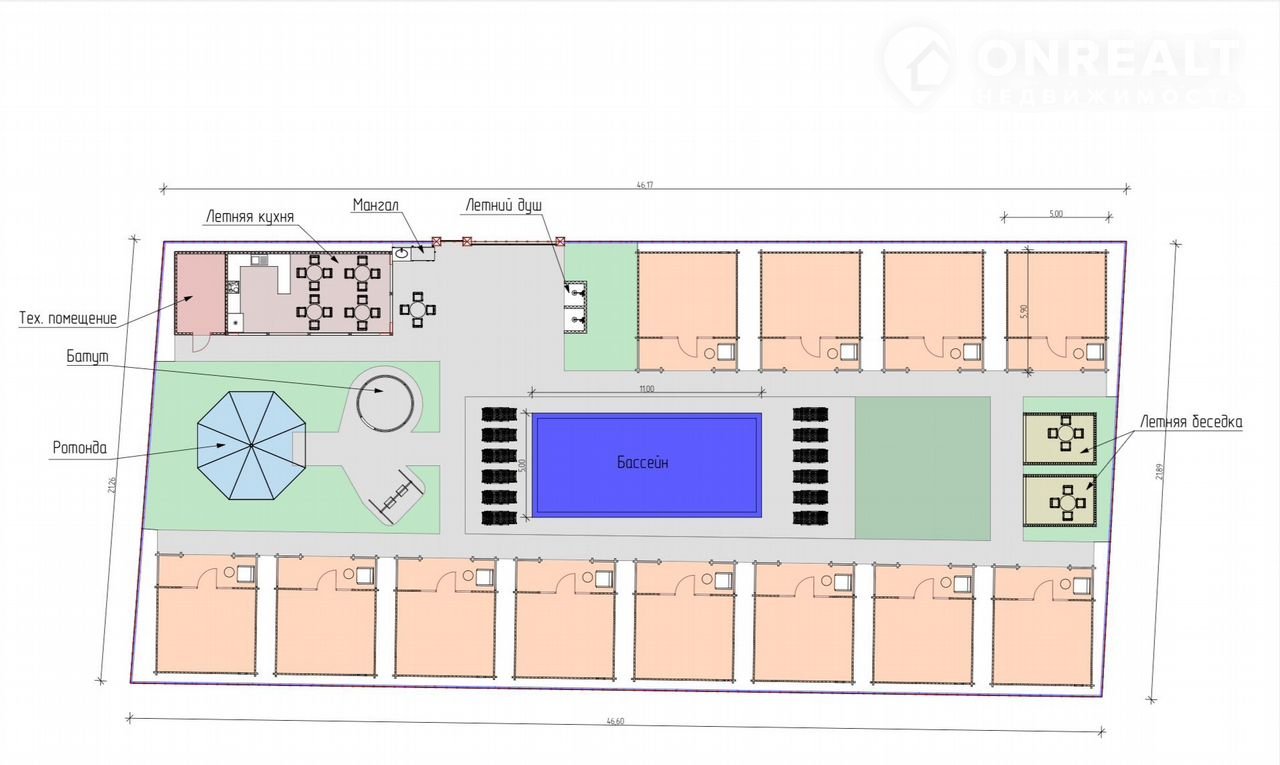
Task: Click the circular Батут trampoline symbol
Action: [386, 402]
